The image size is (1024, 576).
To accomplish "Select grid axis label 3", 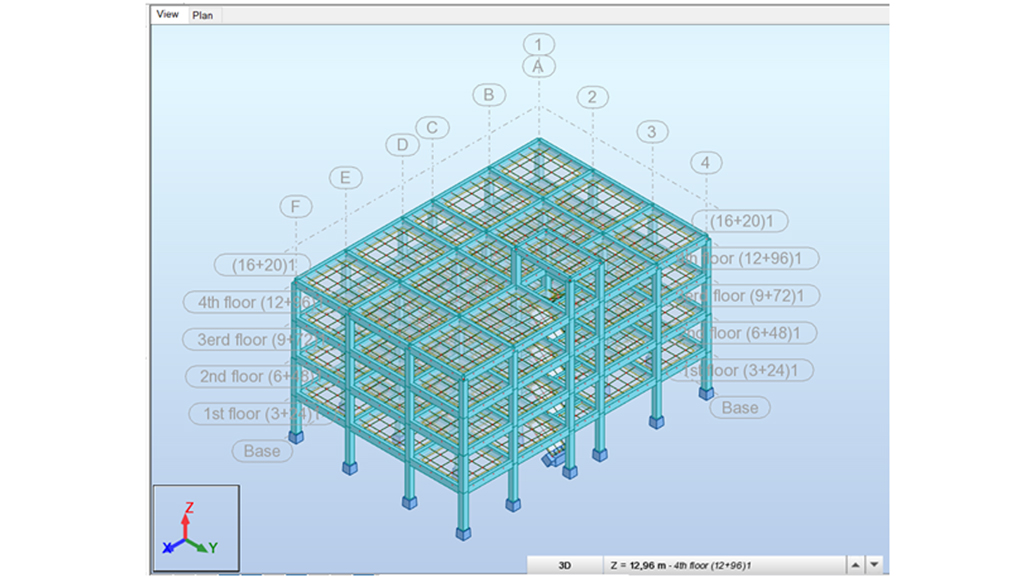I will (x=652, y=132).
